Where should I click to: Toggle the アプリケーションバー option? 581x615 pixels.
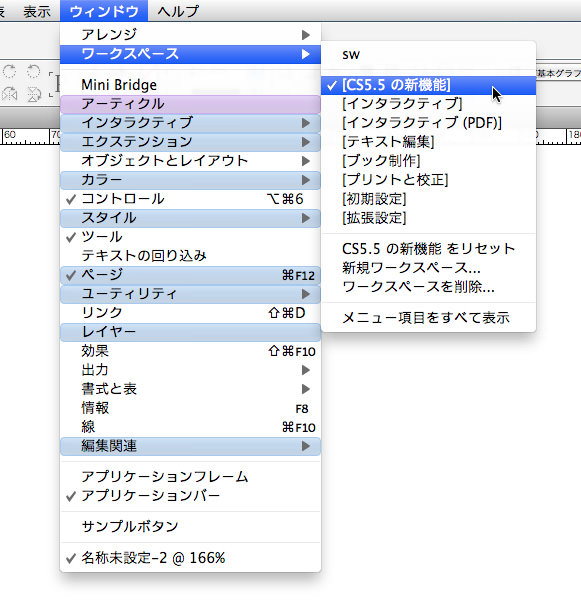[x=190, y=496]
